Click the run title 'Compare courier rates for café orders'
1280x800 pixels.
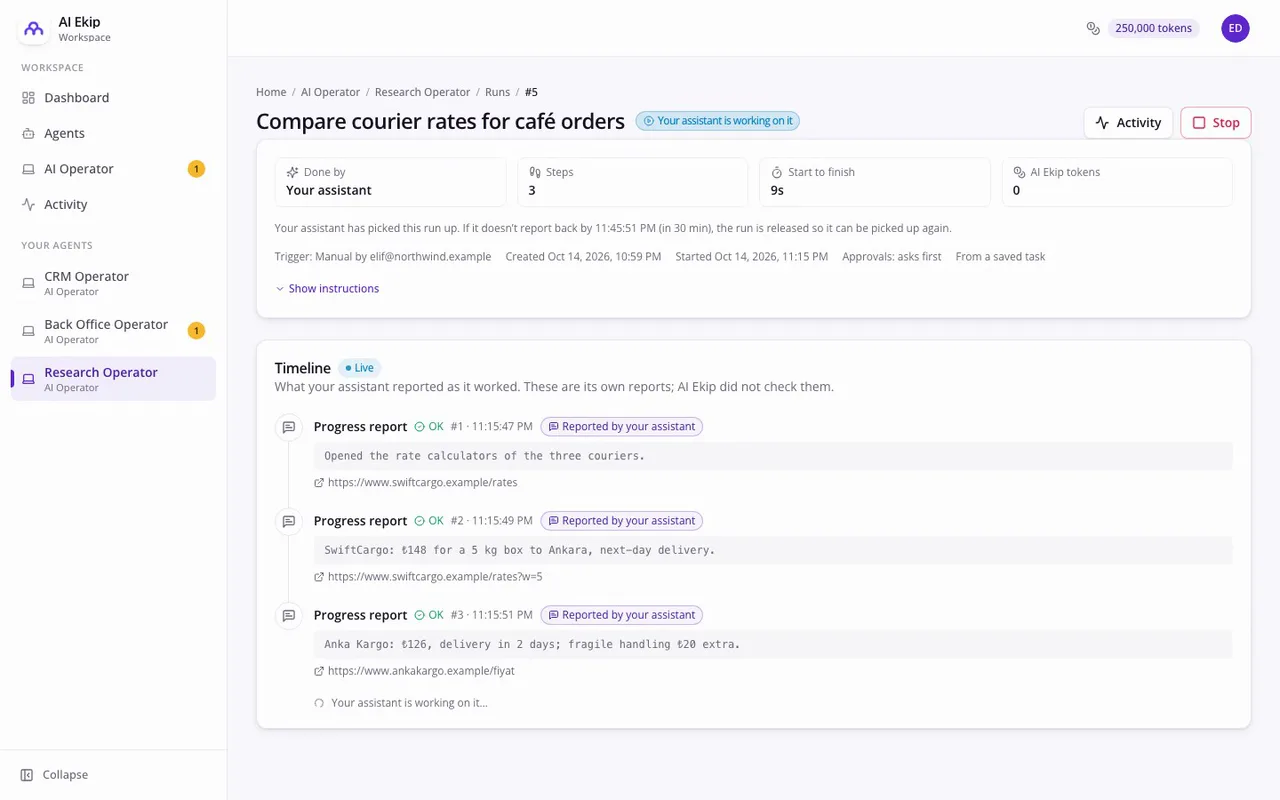point(440,121)
